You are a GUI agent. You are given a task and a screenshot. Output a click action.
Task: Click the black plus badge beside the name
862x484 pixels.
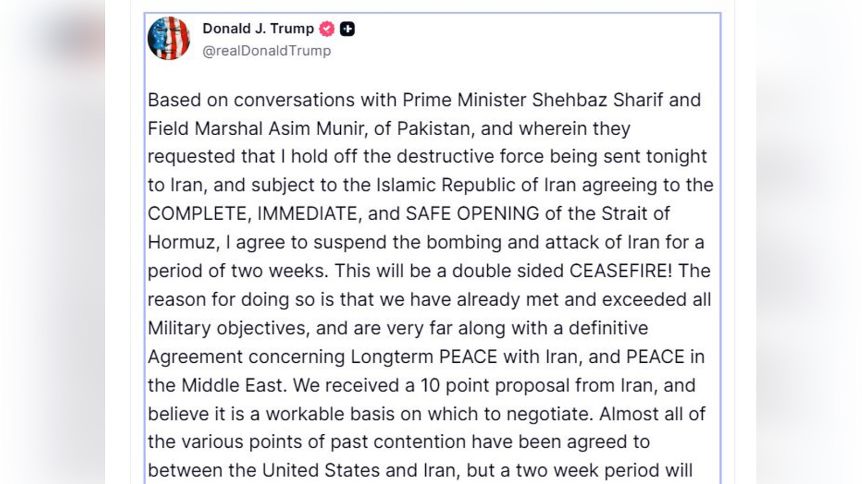coord(347,29)
